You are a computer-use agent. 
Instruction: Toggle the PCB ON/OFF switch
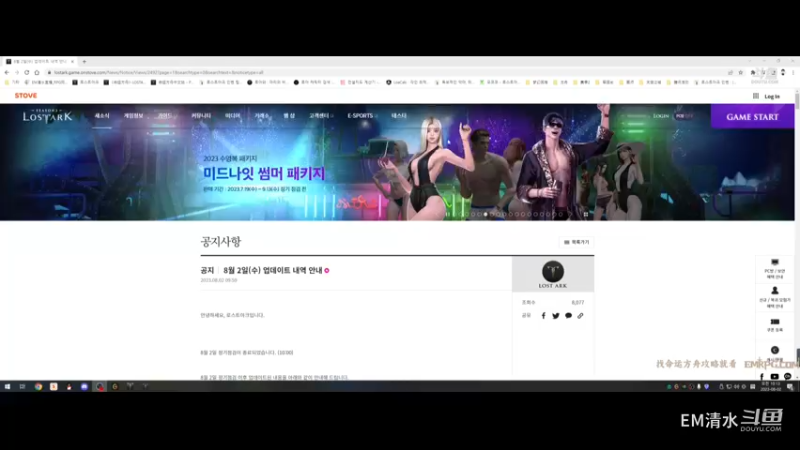coord(684,116)
